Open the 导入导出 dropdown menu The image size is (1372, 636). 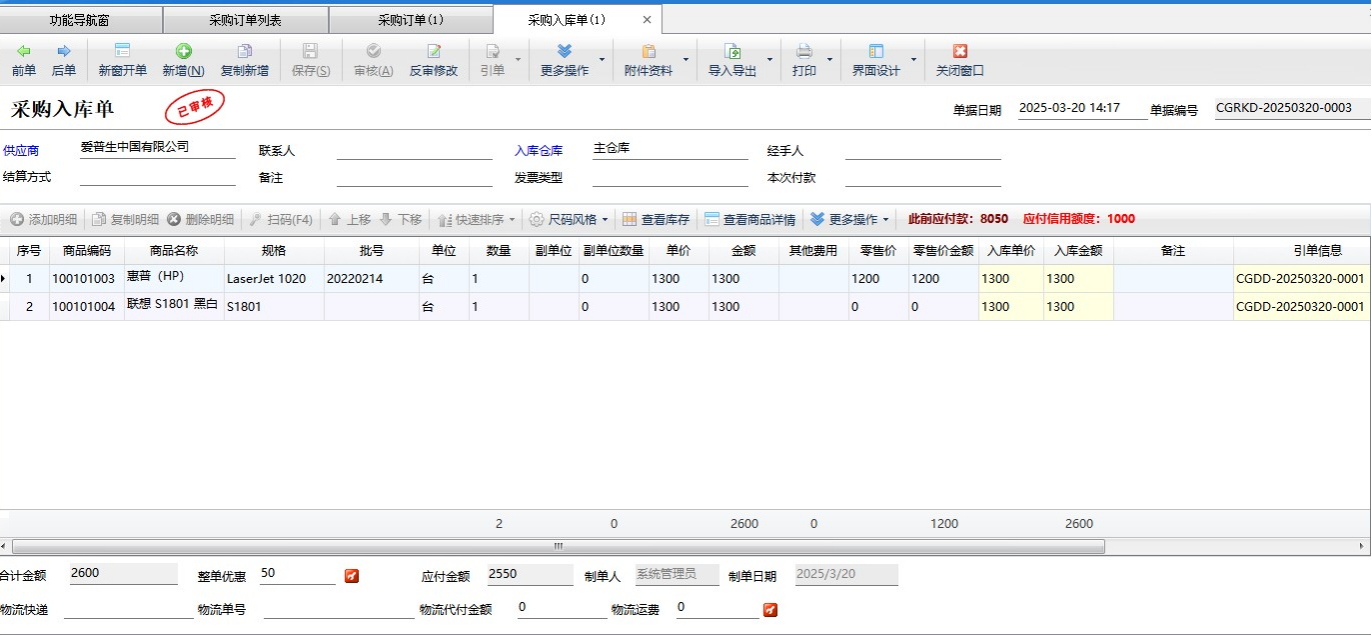769,60
